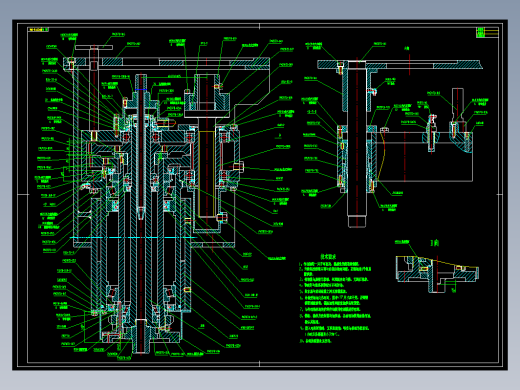This screenshot has width=520, height=390.
Task: Click the view label above the upper-right section view
Action: 407,49
